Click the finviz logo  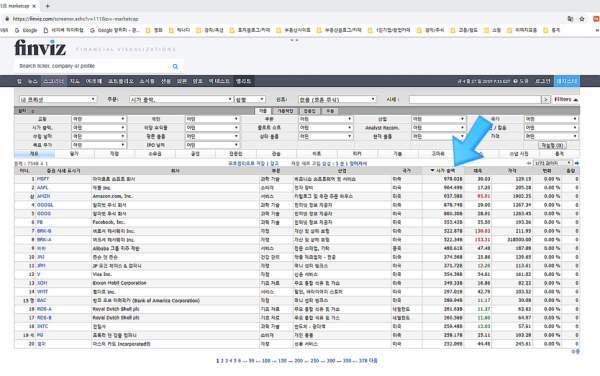(40, 47)
